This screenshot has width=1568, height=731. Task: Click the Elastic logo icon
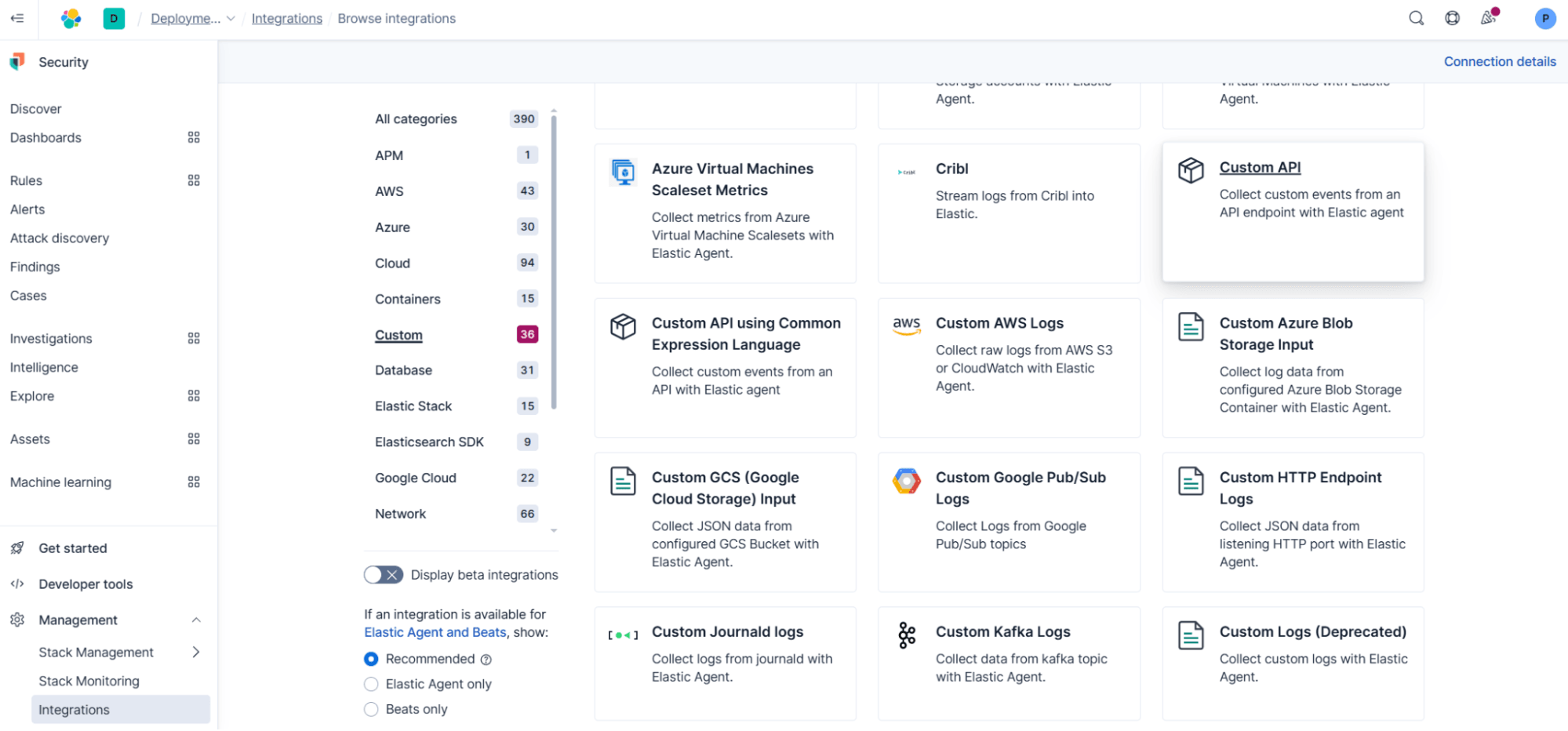71,18
